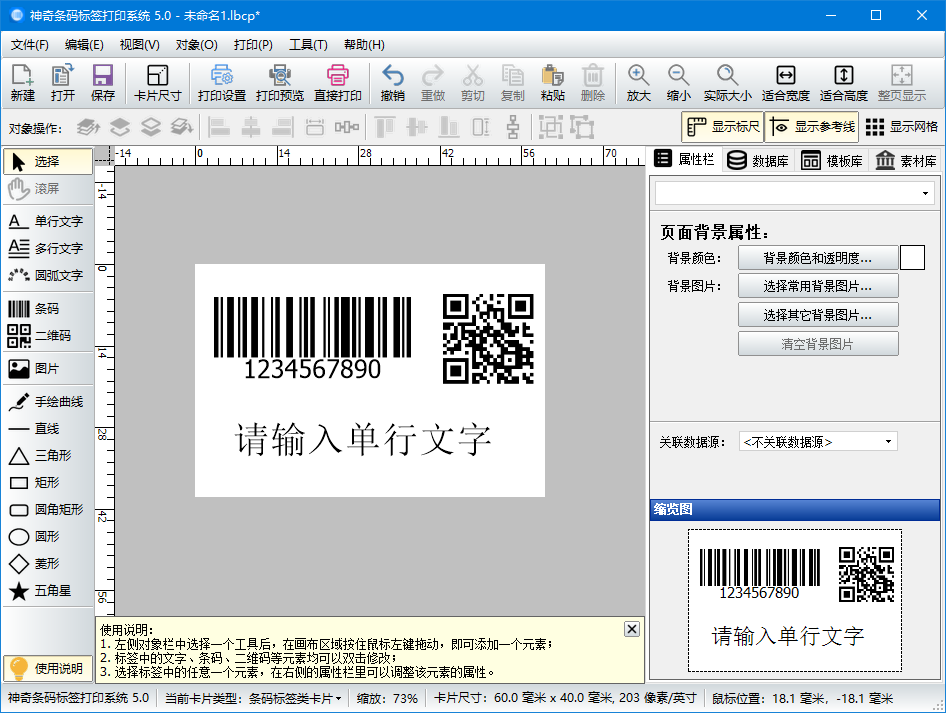946x713 pixels.
Task: Click the 打印预览 print preview icon
Action: click(x=280, y=83)
